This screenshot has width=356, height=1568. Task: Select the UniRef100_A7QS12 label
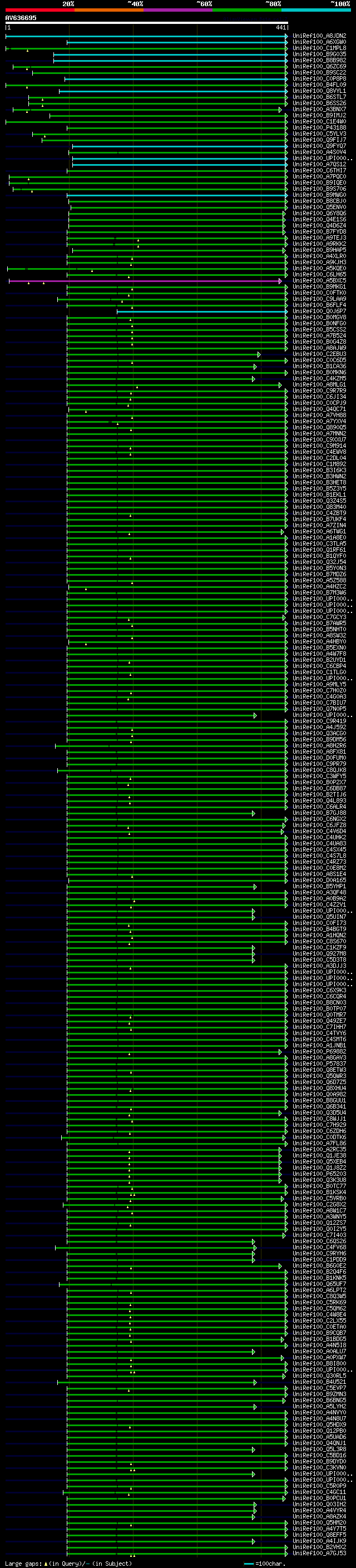coord(319,164)
